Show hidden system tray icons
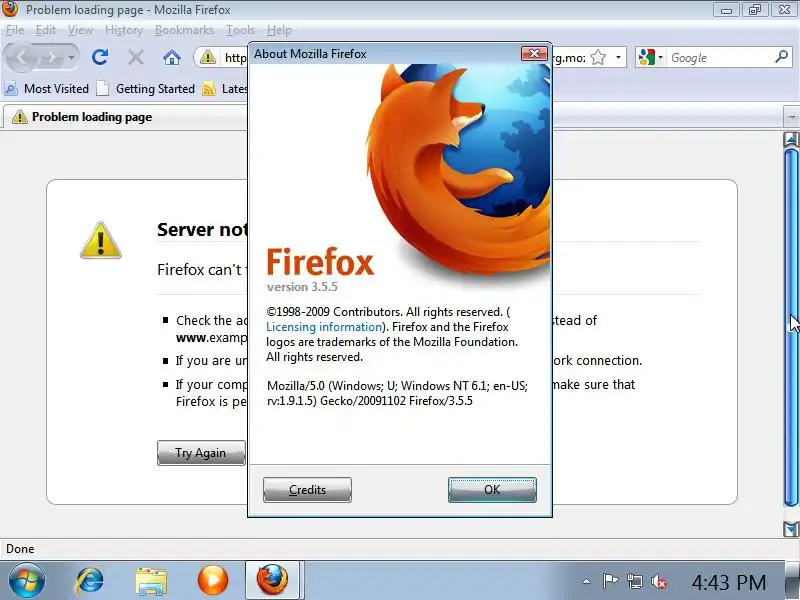Screen dimensions: 800x600 pyautogui.click(x=587, y=581)
